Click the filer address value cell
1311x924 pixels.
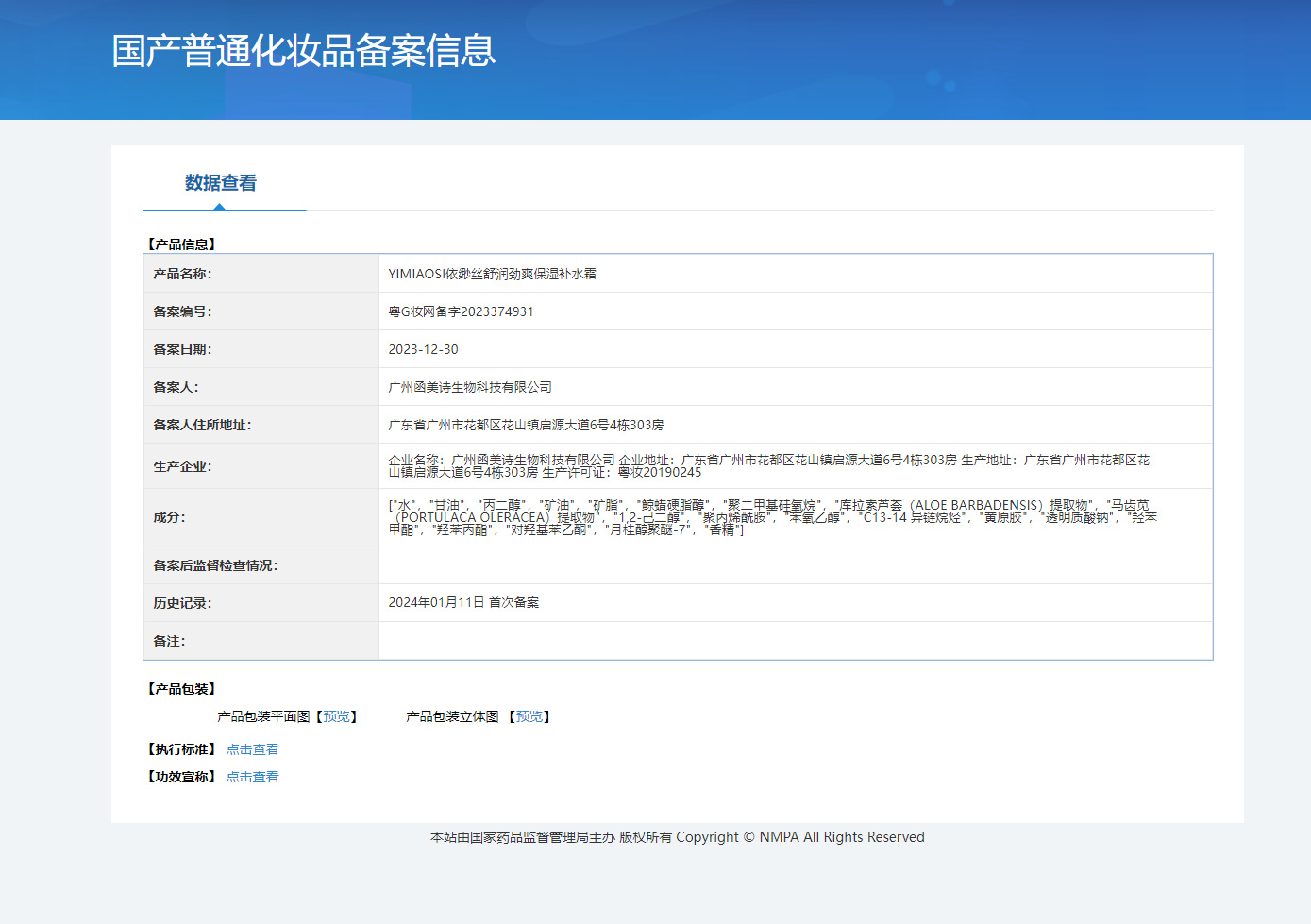(x=526, y=425)
